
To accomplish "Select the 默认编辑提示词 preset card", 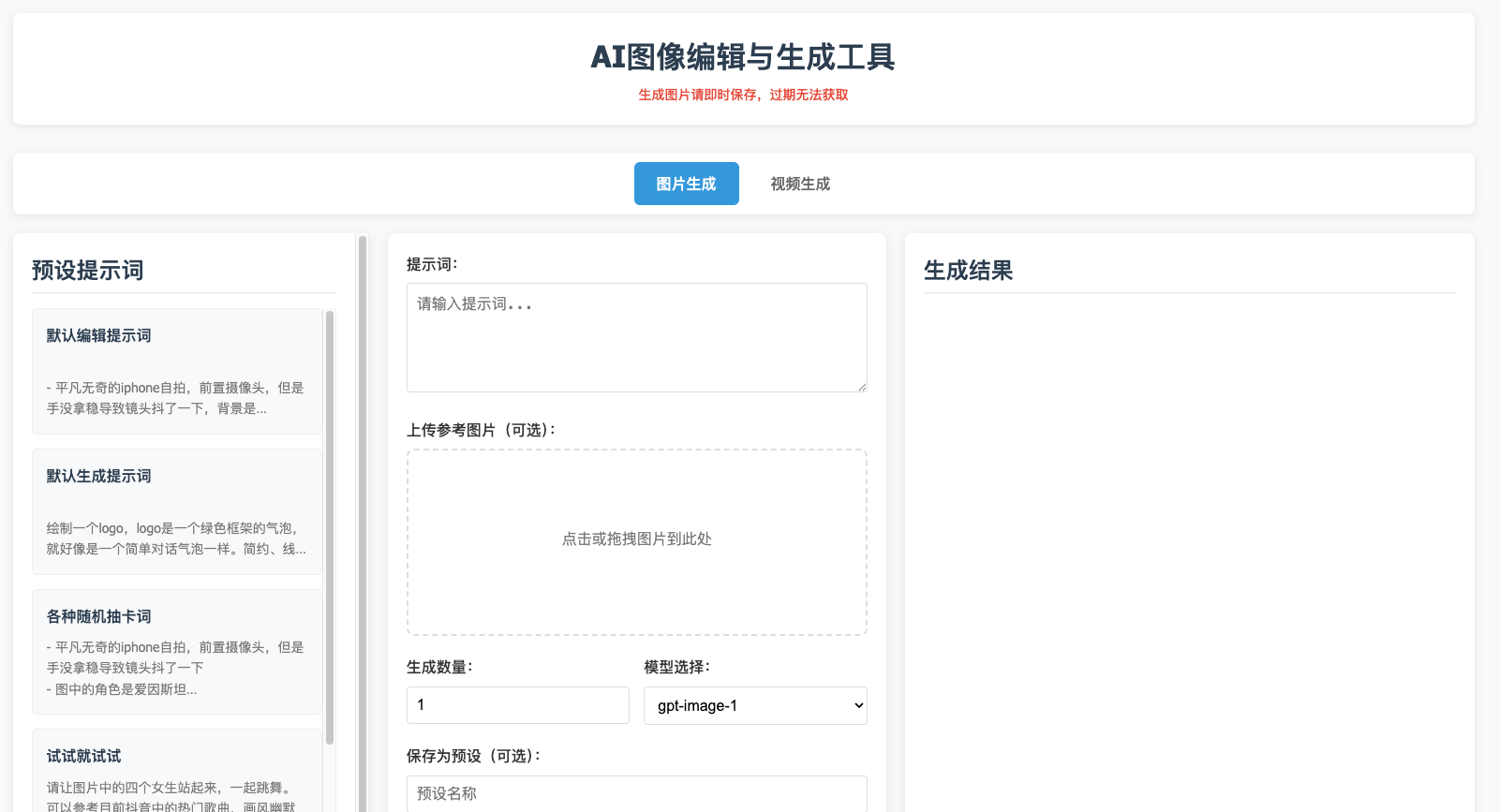I will pos(176,371).
